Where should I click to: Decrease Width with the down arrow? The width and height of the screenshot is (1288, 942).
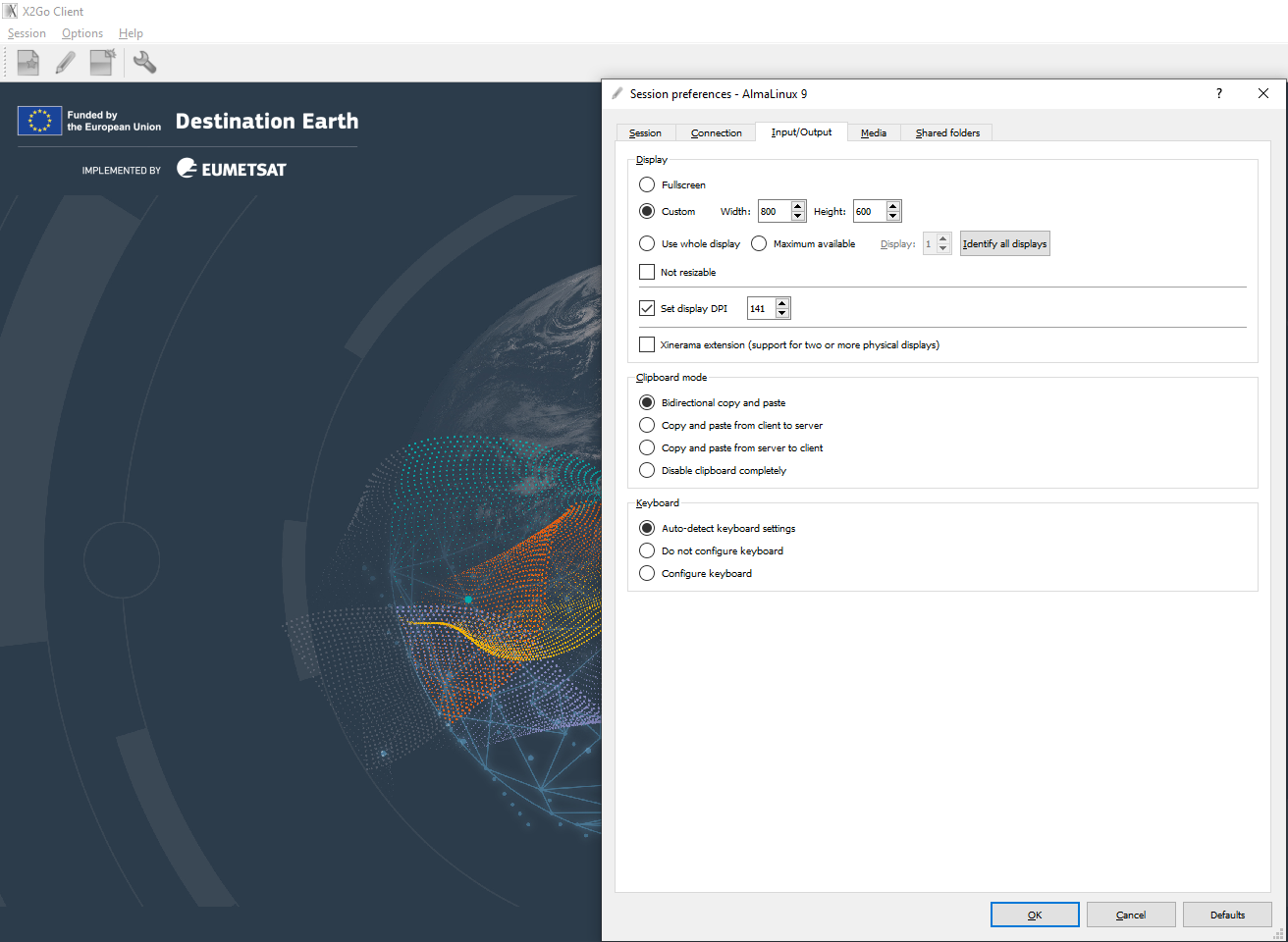pyautogui.click(x=798, y=216)
